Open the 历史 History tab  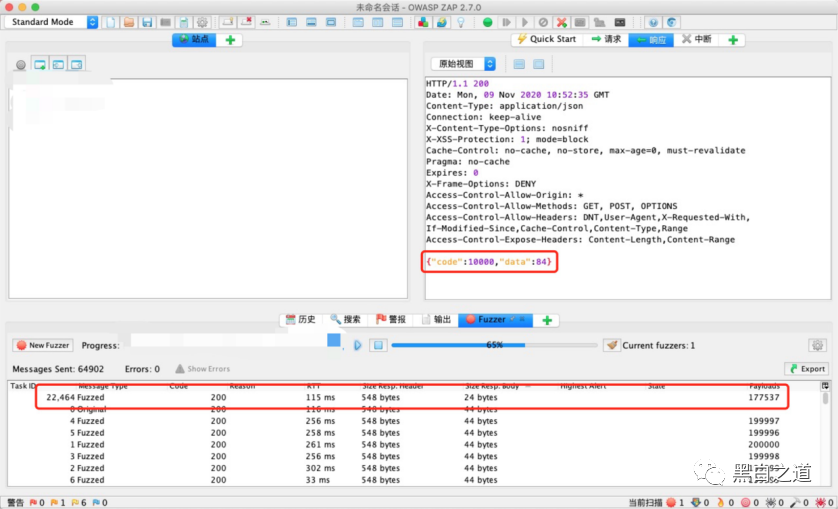pos(301,320)
